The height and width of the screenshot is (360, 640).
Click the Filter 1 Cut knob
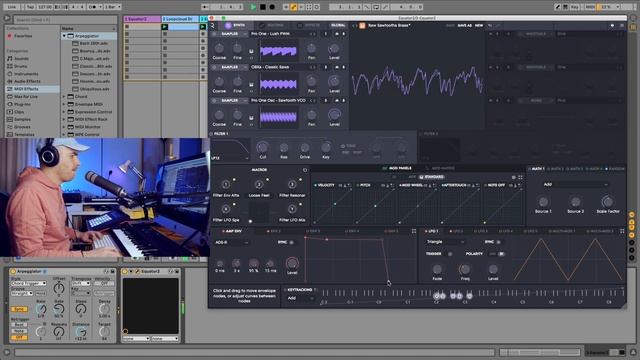[262, 147]
